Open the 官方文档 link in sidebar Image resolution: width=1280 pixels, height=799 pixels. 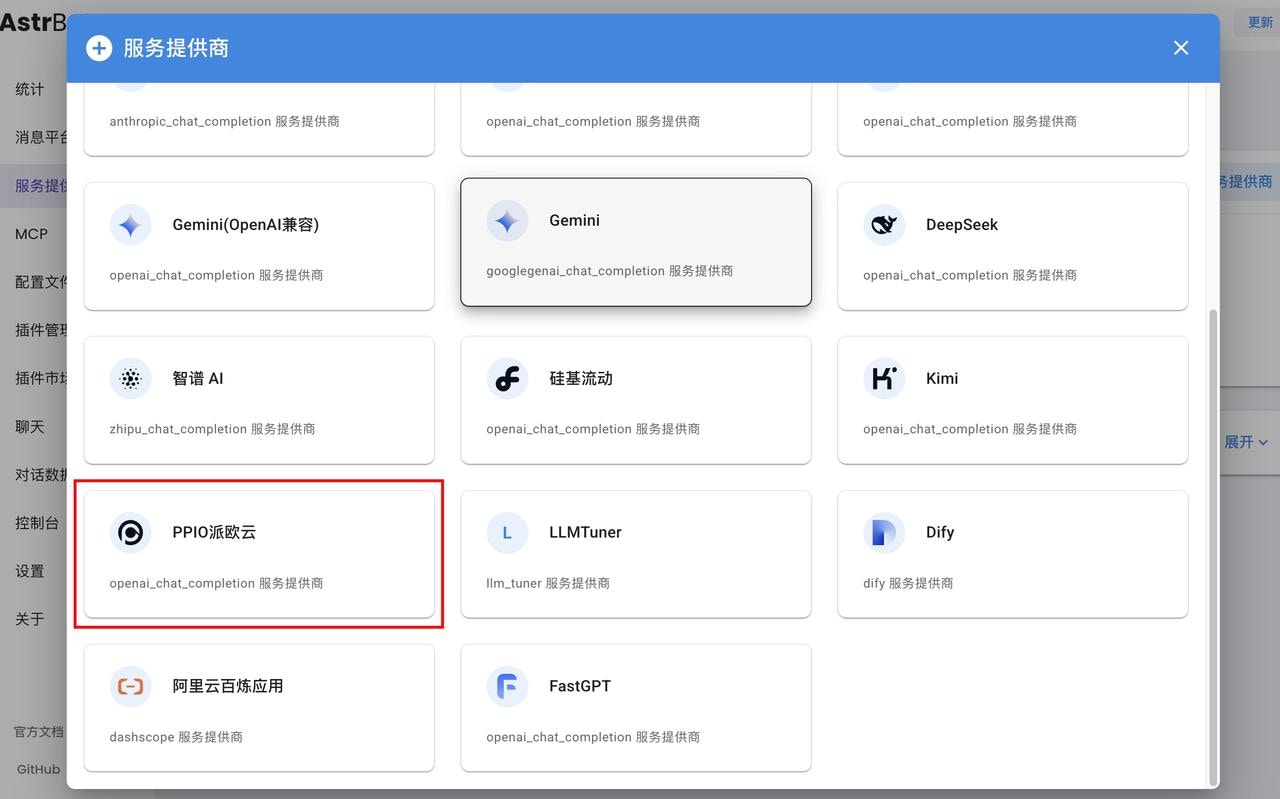39,732
